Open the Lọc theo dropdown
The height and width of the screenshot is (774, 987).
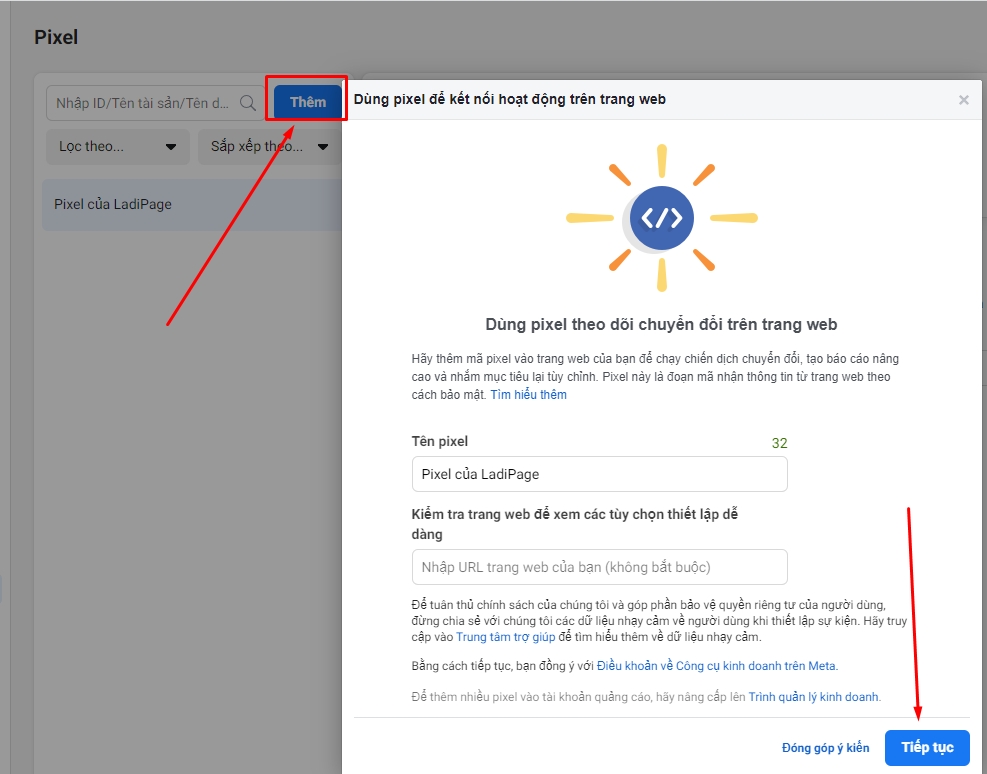pyautogui.click(x=117, y=146)
